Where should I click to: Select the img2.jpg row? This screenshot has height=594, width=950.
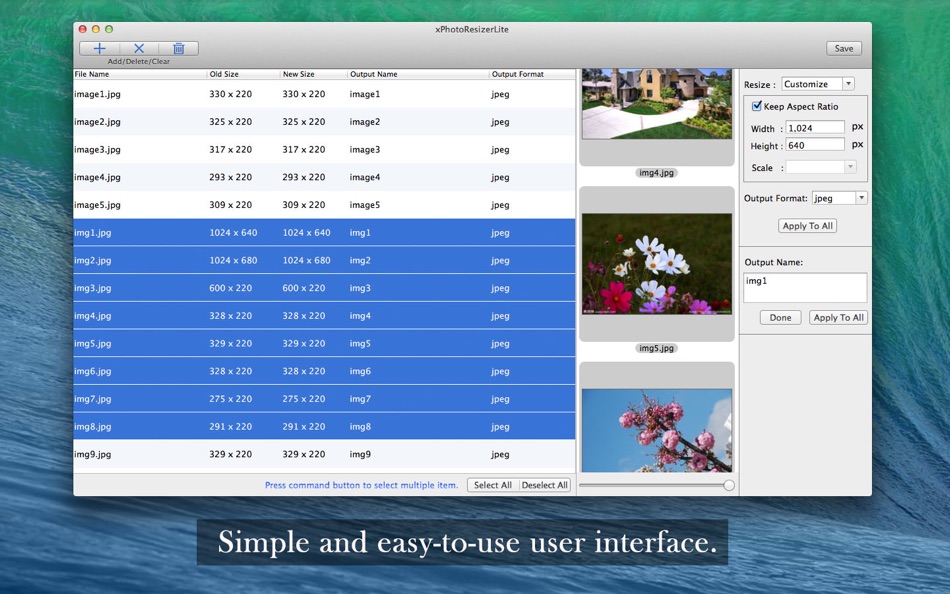tap(324, 260)
